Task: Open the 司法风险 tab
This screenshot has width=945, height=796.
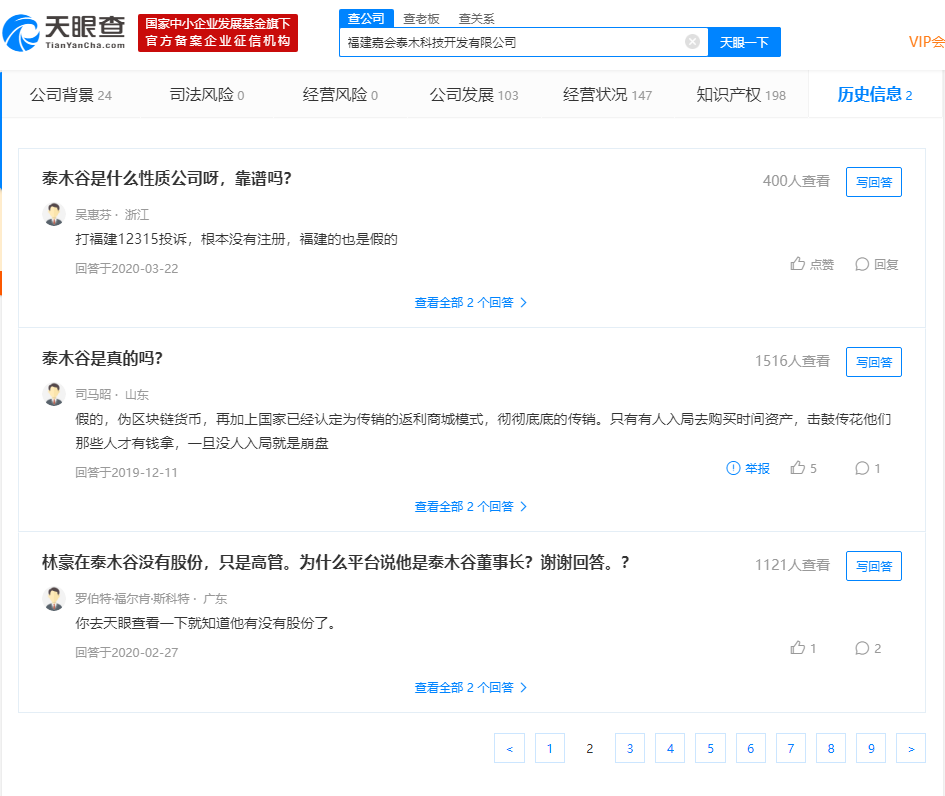Action: click(207, 95)
